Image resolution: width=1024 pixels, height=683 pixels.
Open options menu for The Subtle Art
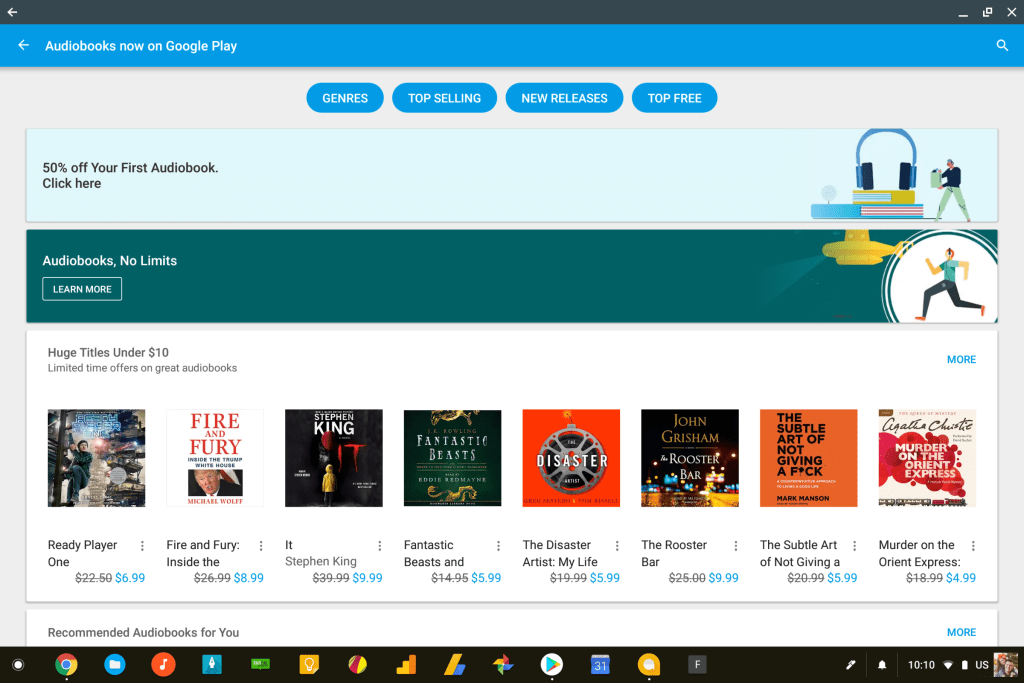point(855,546)
